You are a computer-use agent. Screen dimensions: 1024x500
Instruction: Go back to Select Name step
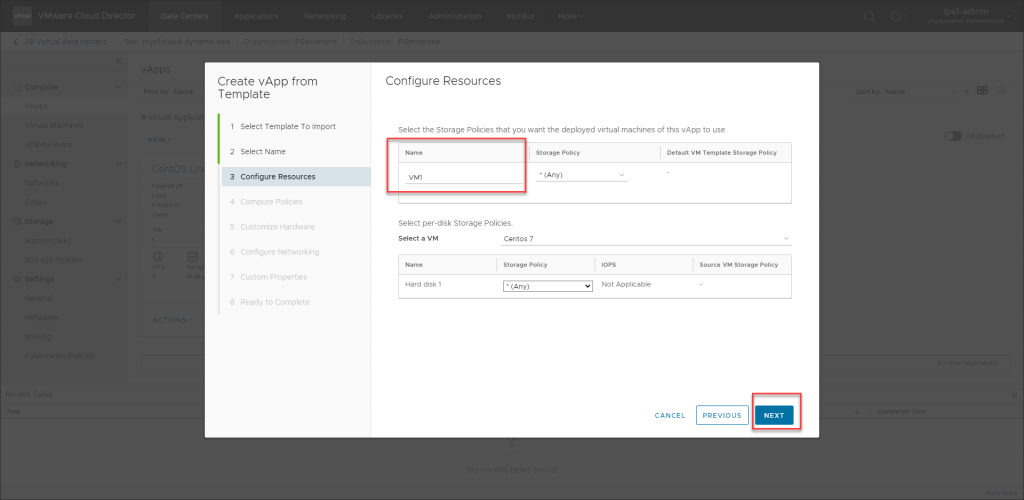[x=263, y=151]
